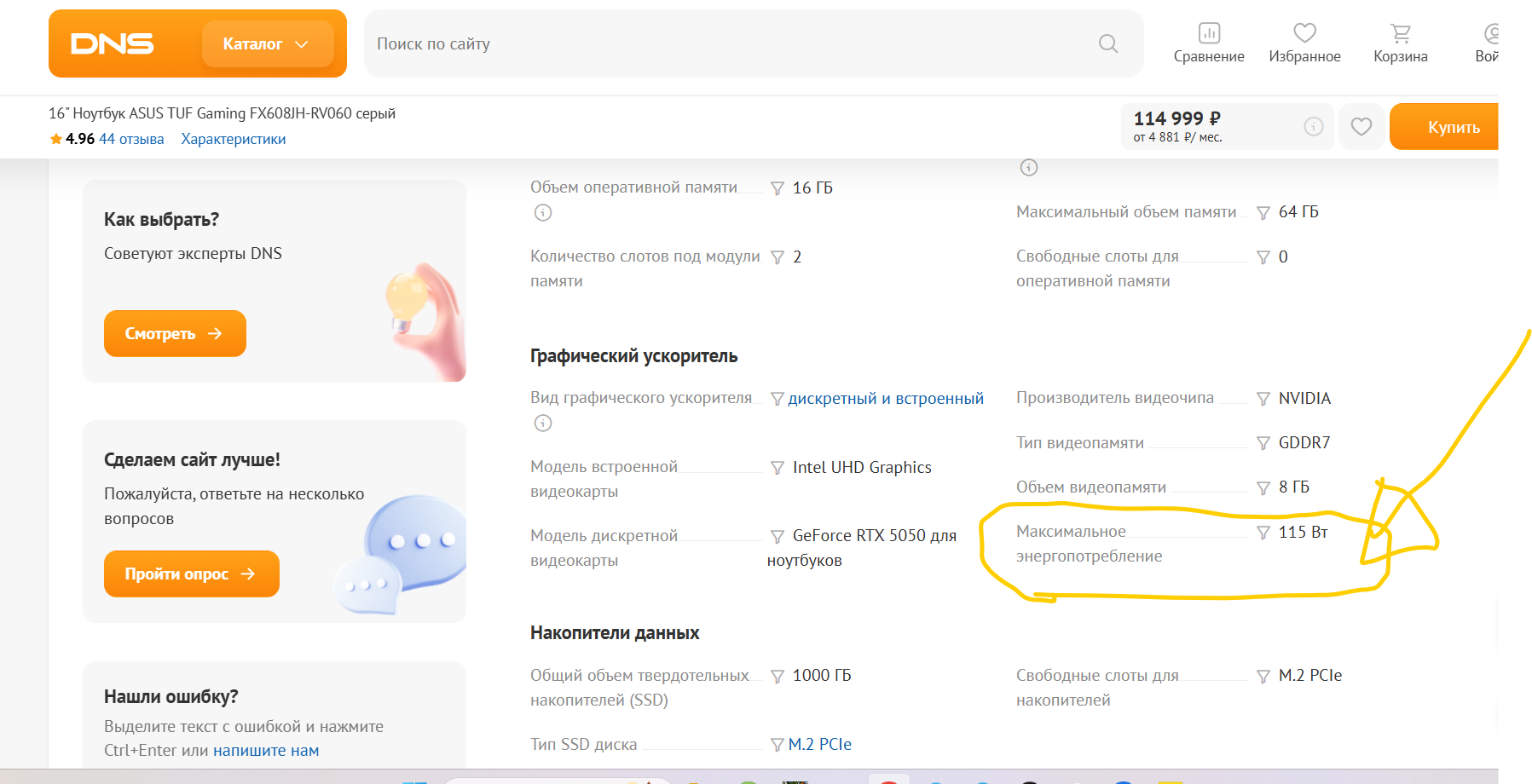
Task: Click the filter icon beside 16 ГБ
Action: pos(778,188)
